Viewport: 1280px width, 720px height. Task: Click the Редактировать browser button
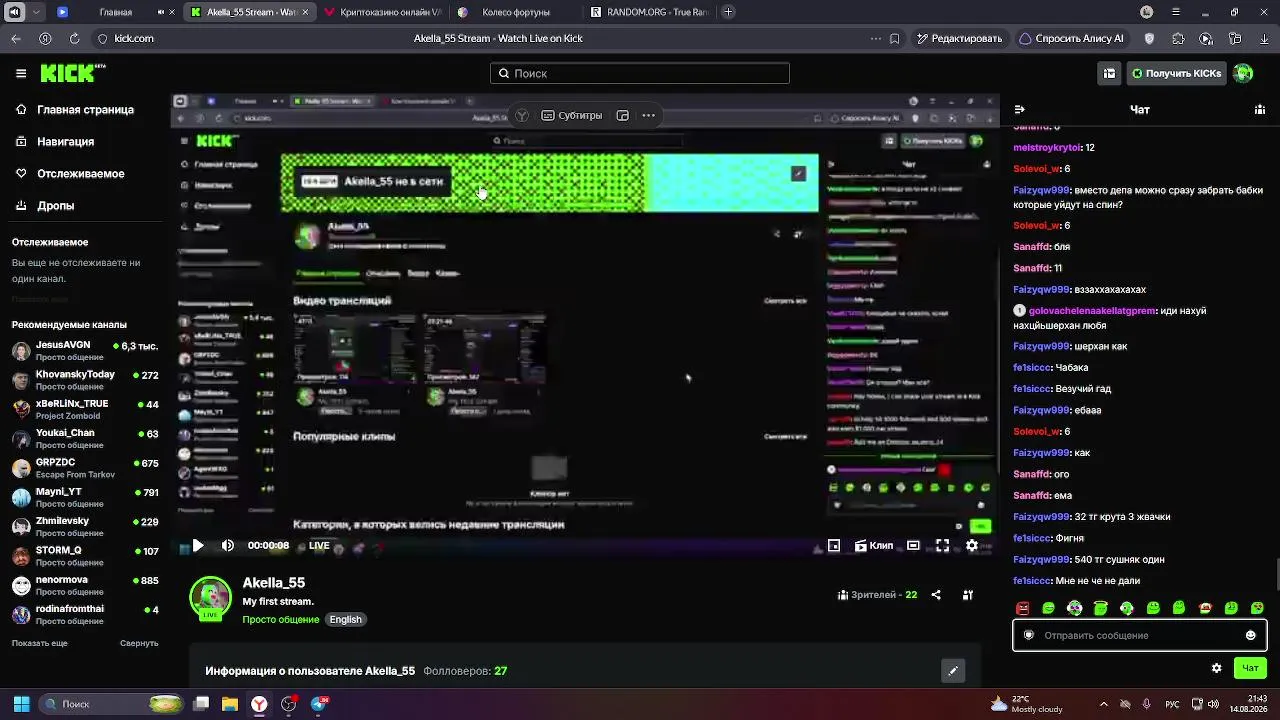[958, 39]
